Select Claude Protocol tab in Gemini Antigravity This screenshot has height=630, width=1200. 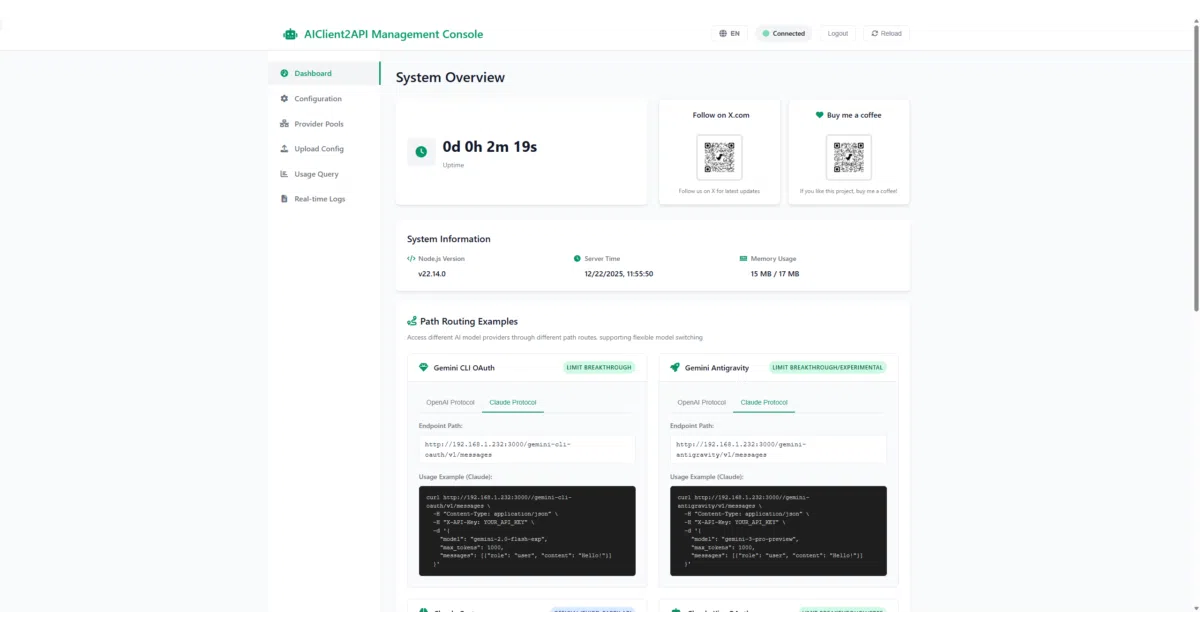[x=763, y=402]
